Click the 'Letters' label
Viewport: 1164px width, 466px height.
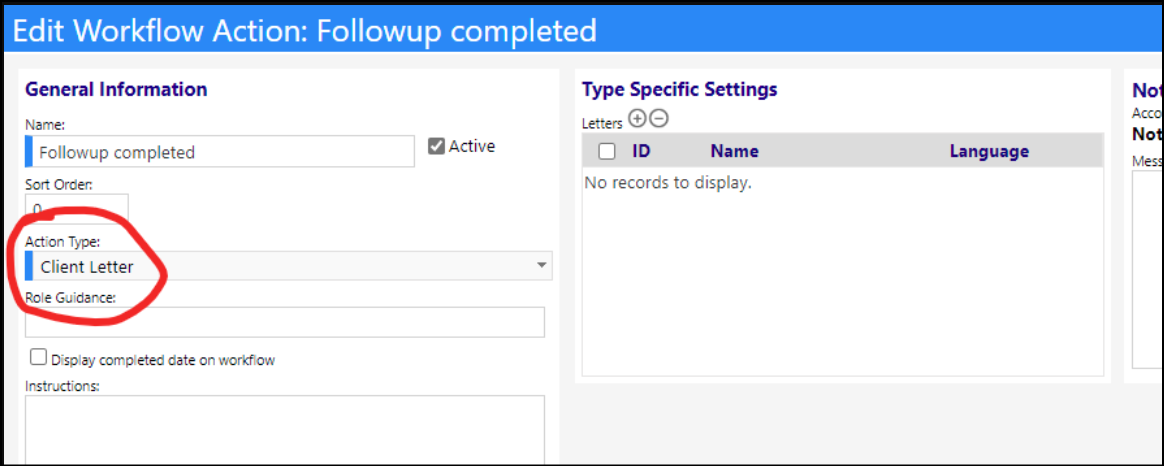[602, 123]
